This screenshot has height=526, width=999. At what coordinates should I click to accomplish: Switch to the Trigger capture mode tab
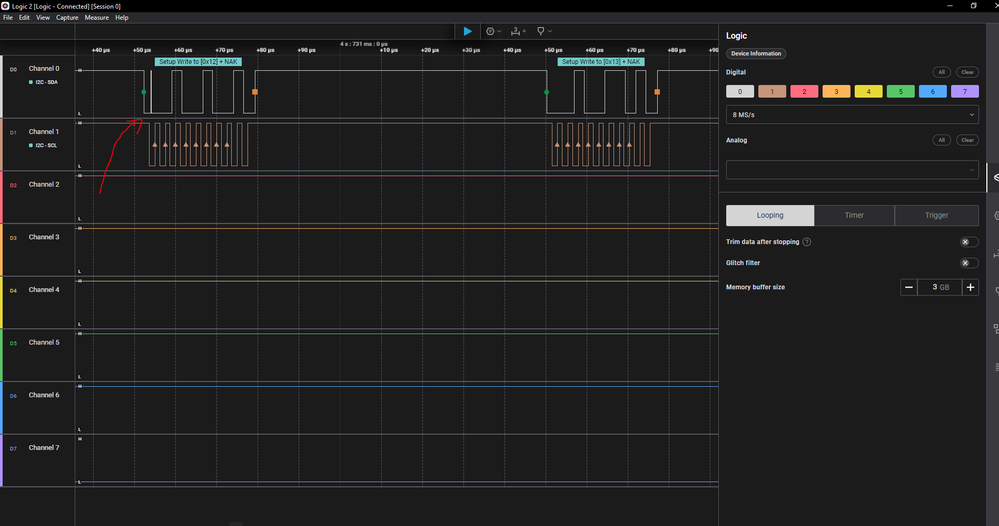tap(936, 215)
